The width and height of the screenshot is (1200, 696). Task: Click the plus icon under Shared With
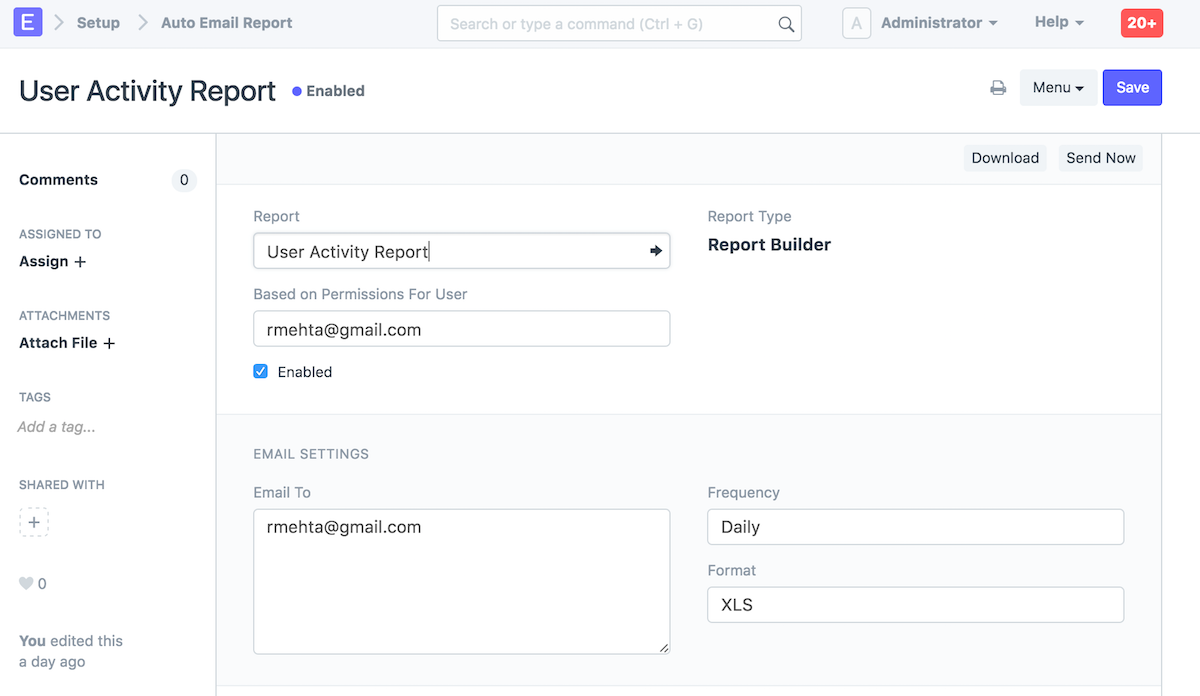click(x=34, y=522)
